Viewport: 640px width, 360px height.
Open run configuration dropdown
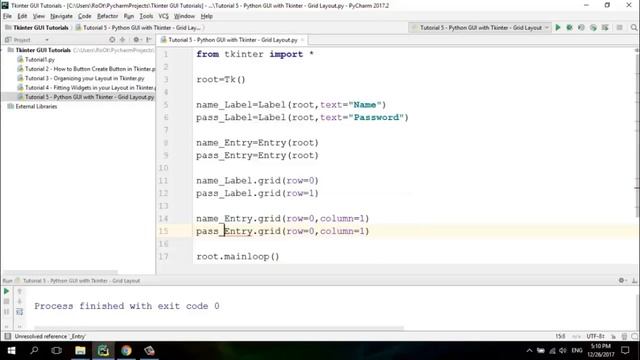[480, 28]
